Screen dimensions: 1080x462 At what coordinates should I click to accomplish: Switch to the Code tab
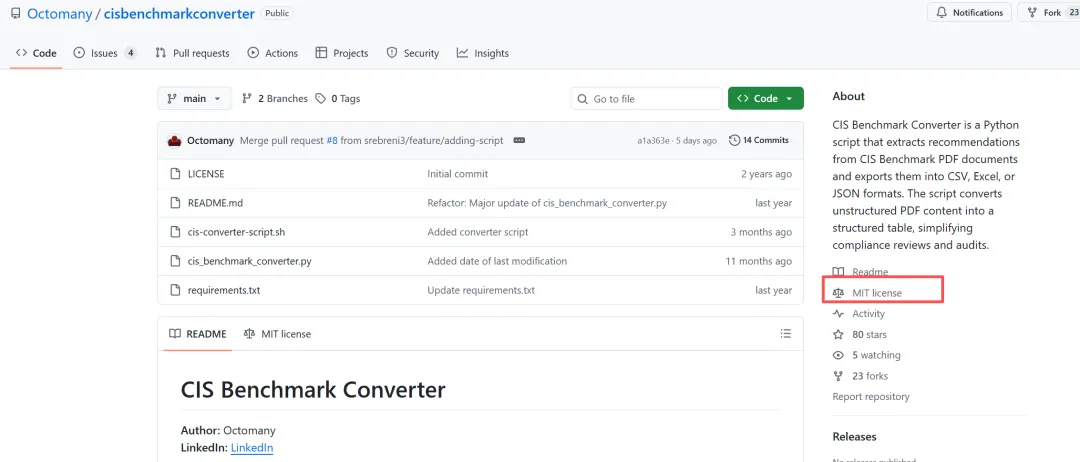37,53
